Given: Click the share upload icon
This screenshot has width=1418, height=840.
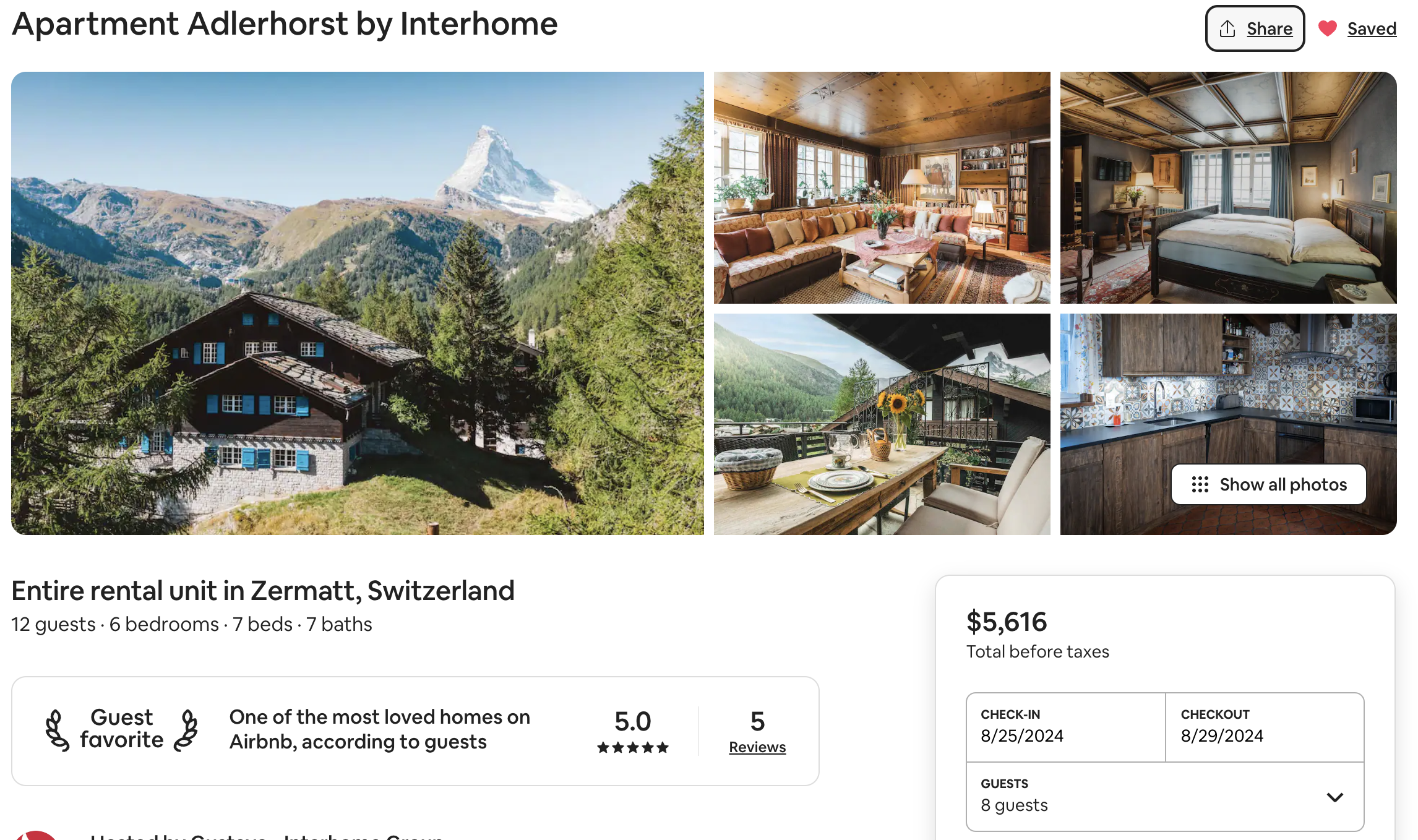Looking at the screenshot, I should (1227, 29).
